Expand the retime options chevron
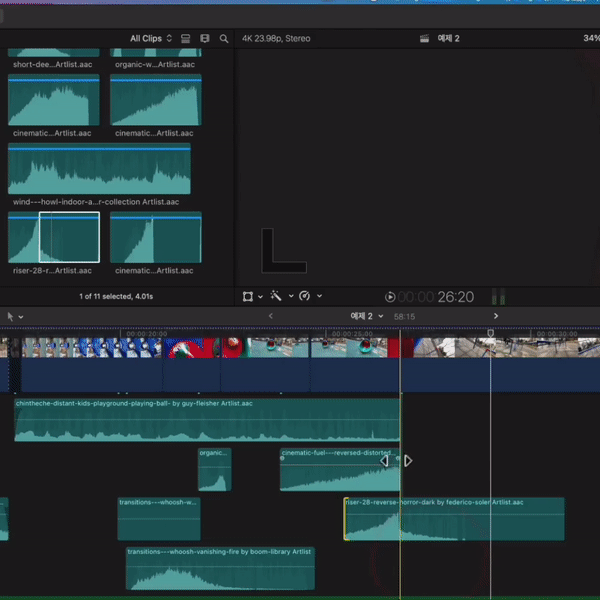 (x=320, y=296)
